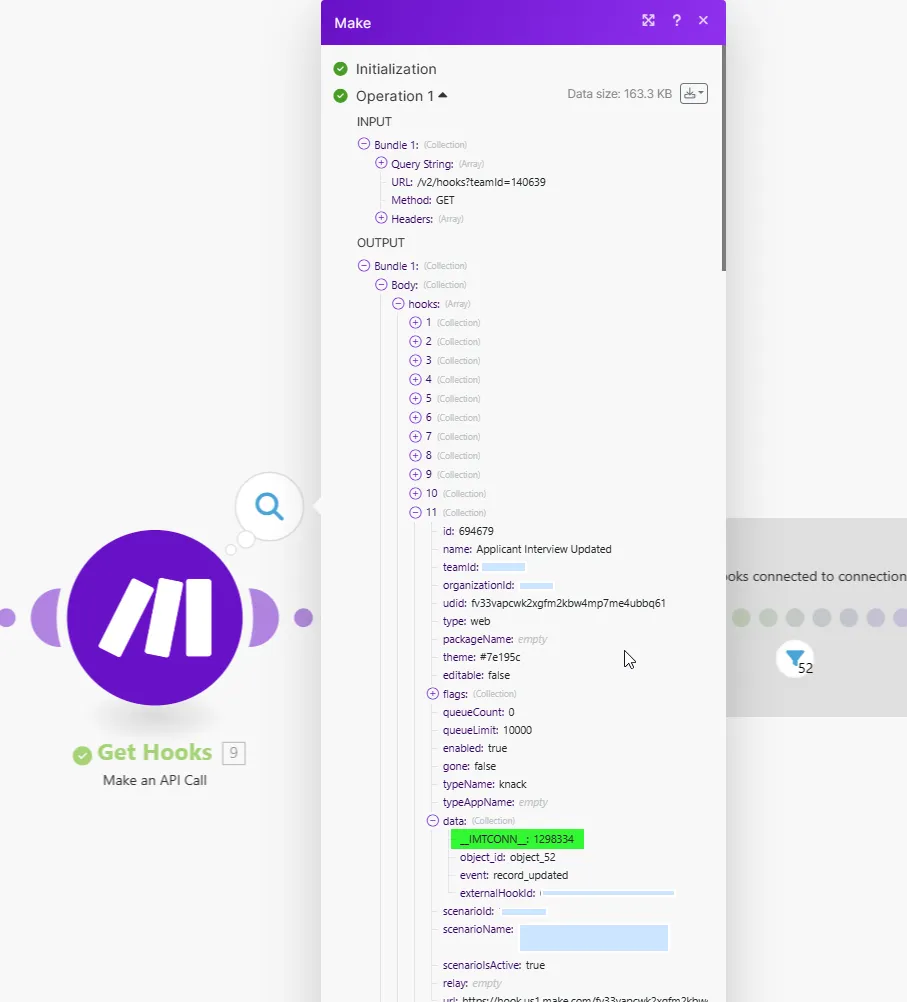This screenshot has height=1002, width=907.
Task: Close the Make output panel
Action: 703,20
